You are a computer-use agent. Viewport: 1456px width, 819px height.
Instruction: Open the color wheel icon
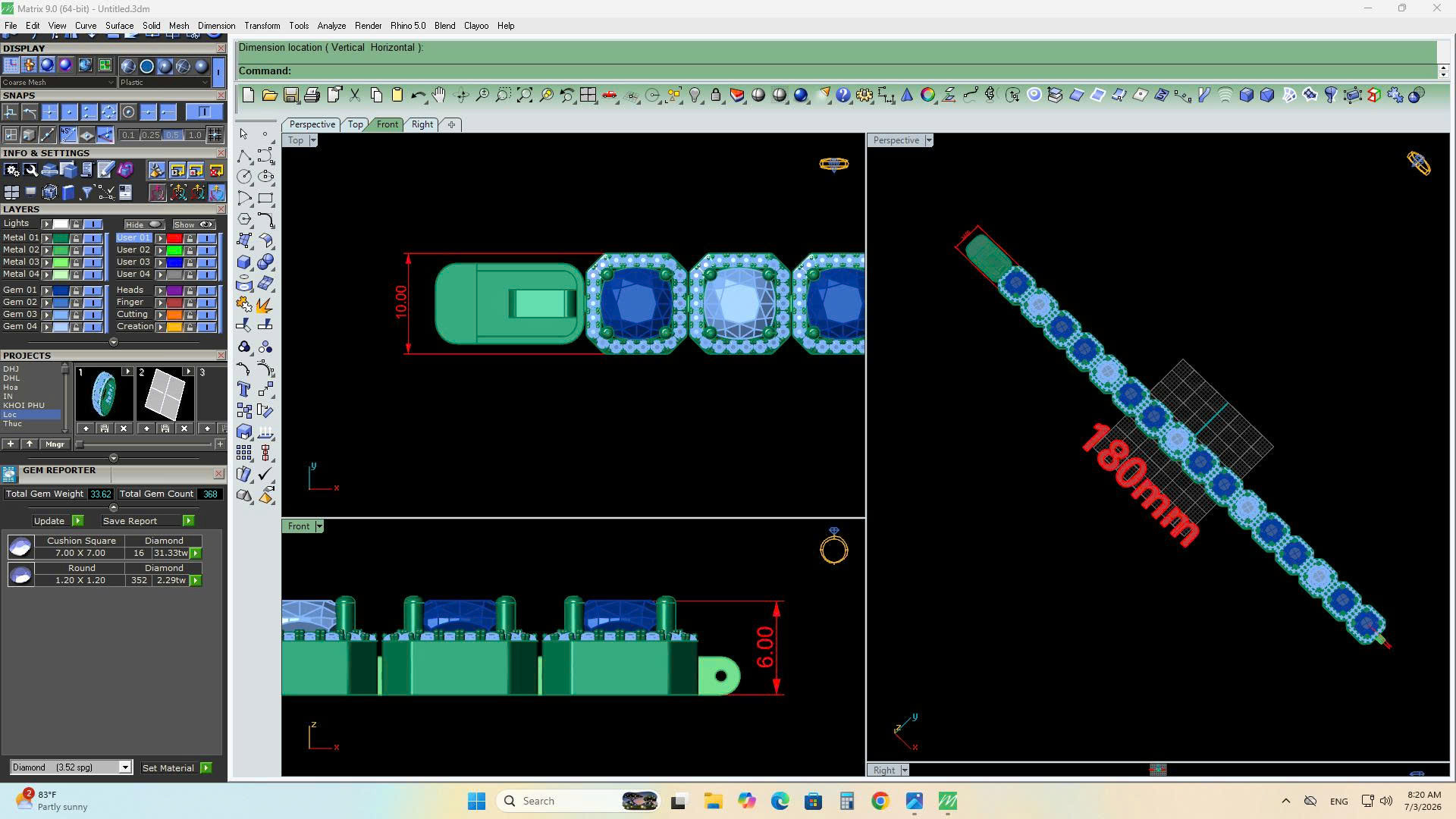point(927,95)
